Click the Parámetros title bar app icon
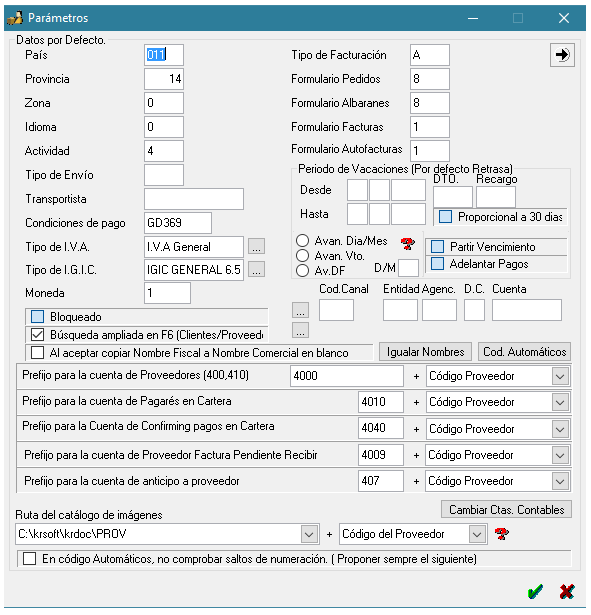591x615 pixels. [15, 18]
